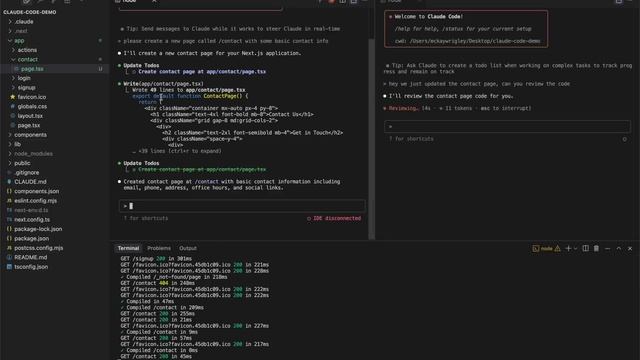Switch to the Problems tab

click(x=159, y=248)
